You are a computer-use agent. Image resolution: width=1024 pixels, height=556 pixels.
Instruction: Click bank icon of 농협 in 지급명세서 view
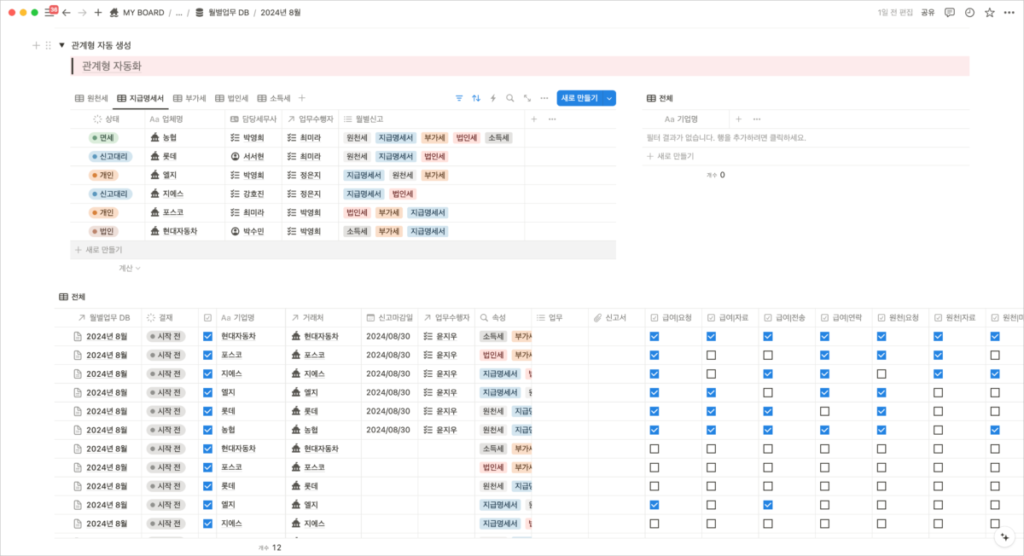tap(155, 138)
